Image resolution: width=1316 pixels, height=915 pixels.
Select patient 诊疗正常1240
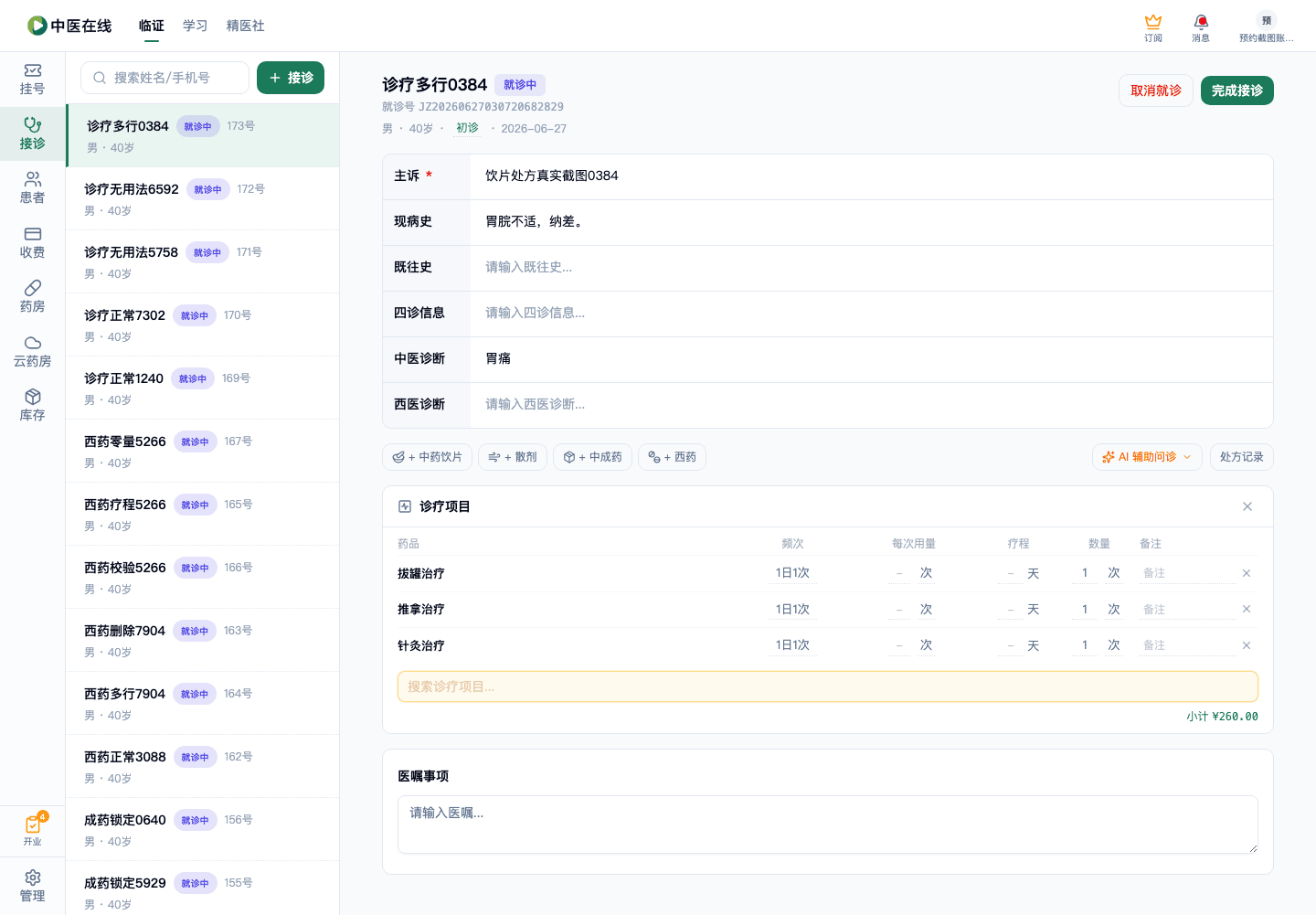[x=202, y=388]
